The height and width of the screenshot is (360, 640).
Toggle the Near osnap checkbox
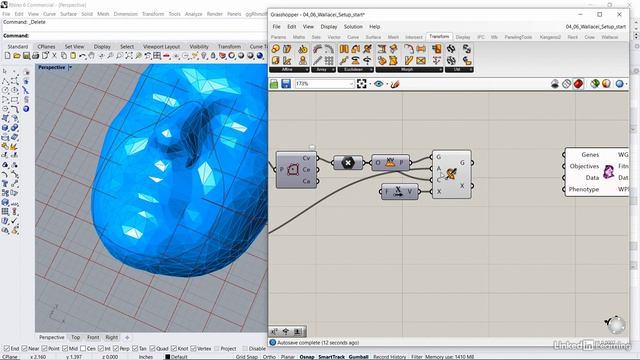(x=24, y=349)
